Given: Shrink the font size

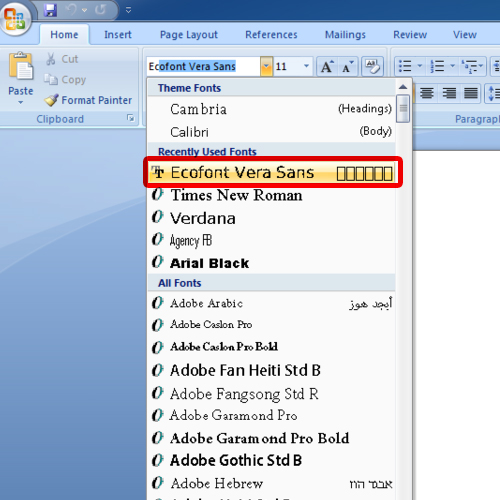Looking at the screenshot, I should [x=348, y=66].
